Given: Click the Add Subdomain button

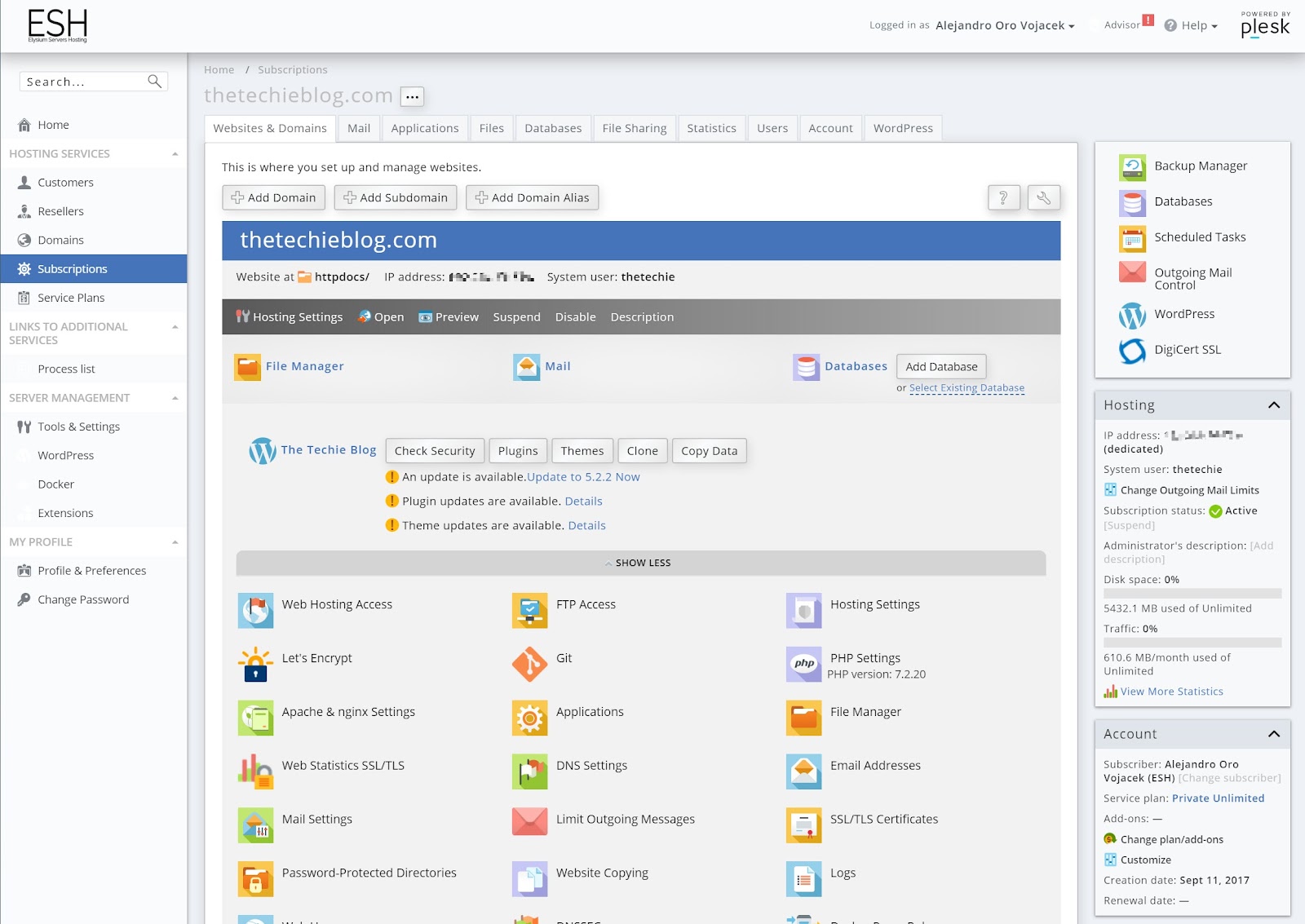Looking at the screenshot, I should [x=396, y=197].
